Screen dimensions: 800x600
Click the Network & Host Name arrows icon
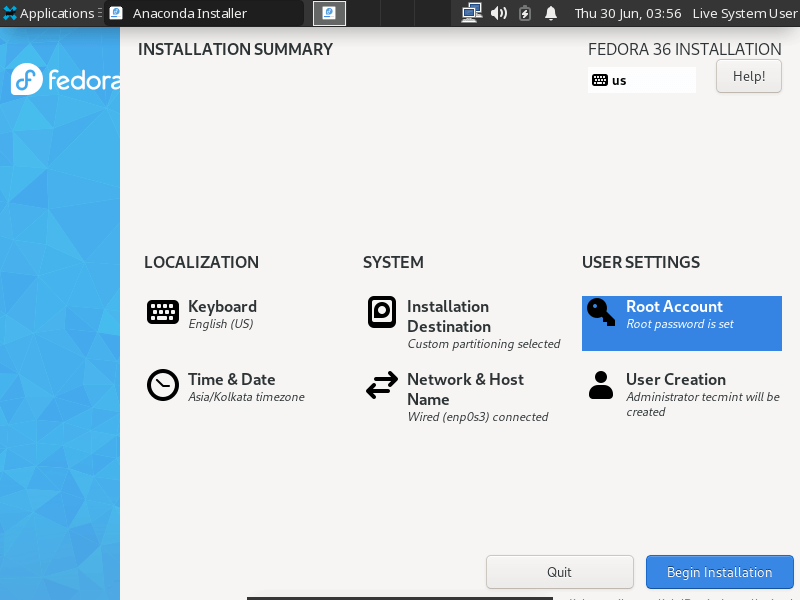[382, 385]
